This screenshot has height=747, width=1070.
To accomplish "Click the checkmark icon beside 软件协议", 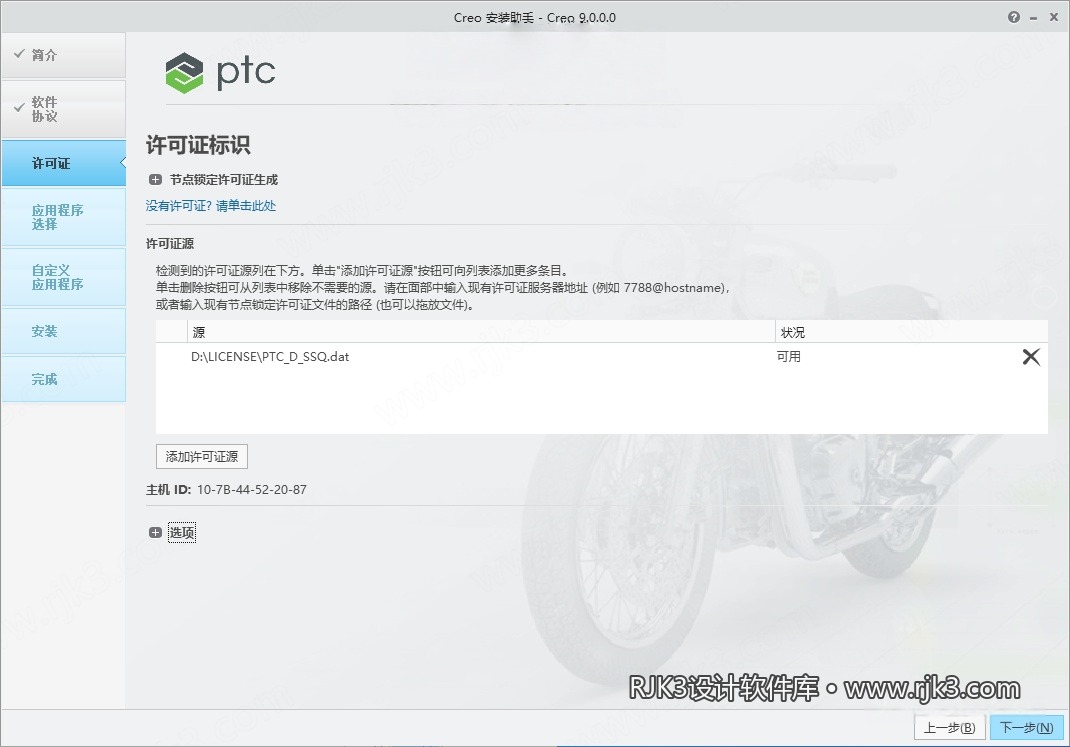I will pos(20,107).
